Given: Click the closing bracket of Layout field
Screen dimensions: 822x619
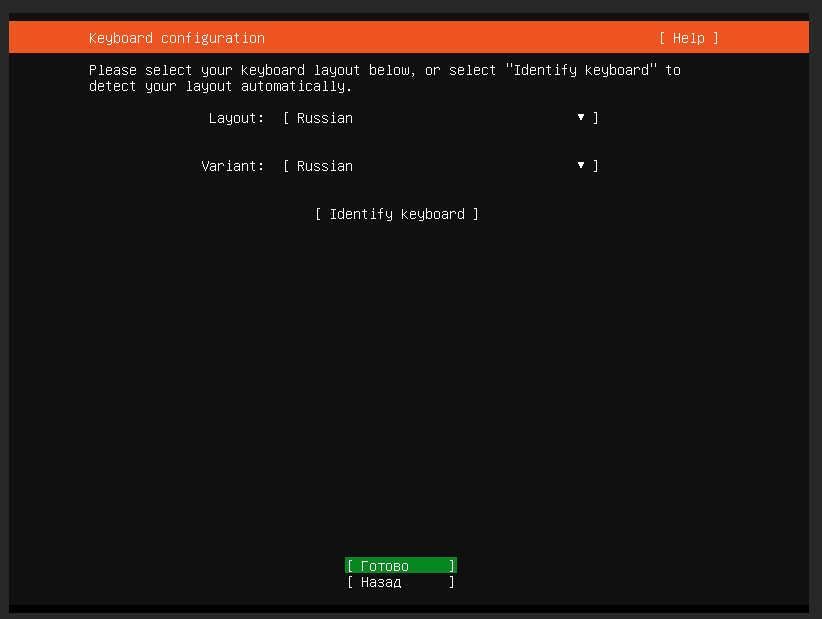Looking at the screenshot, I should click(596, 118).
